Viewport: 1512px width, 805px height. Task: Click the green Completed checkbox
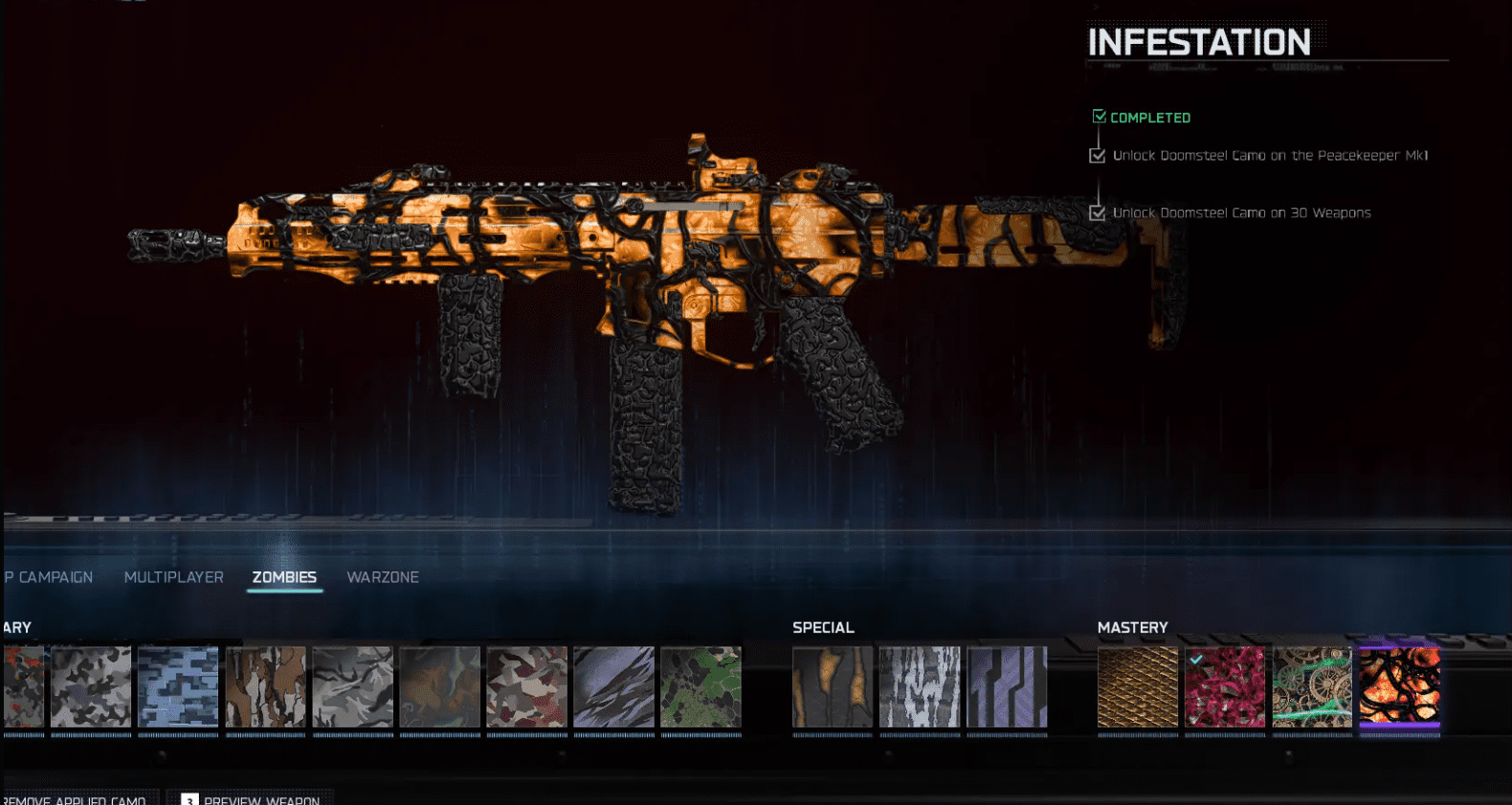pos(1099,117)
